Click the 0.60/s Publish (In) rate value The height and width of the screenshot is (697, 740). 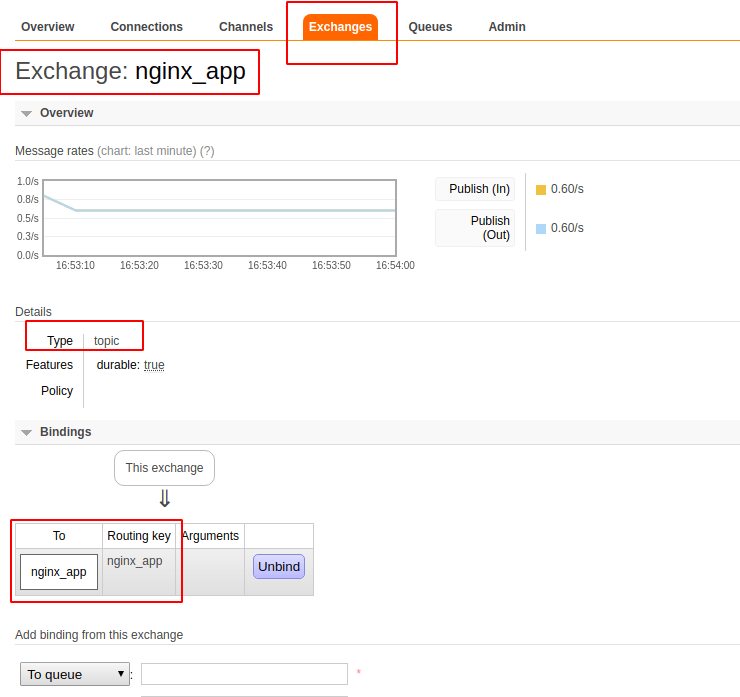tap(567, 189)
